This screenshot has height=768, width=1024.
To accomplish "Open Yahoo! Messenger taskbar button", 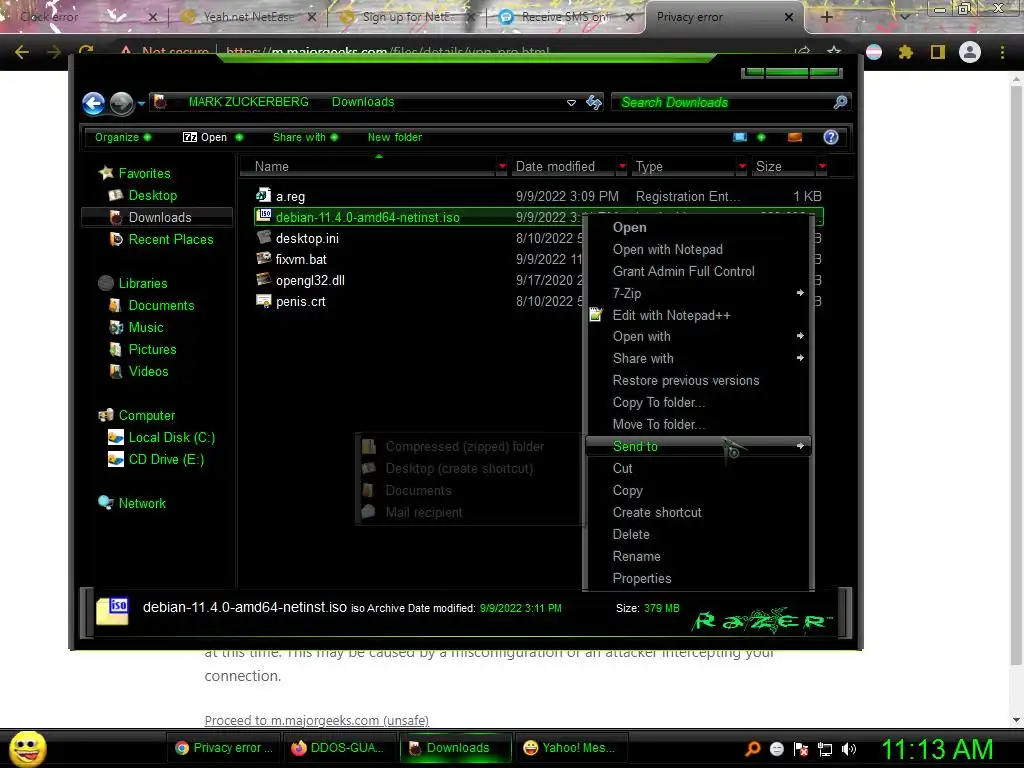I will pos(569,748).
